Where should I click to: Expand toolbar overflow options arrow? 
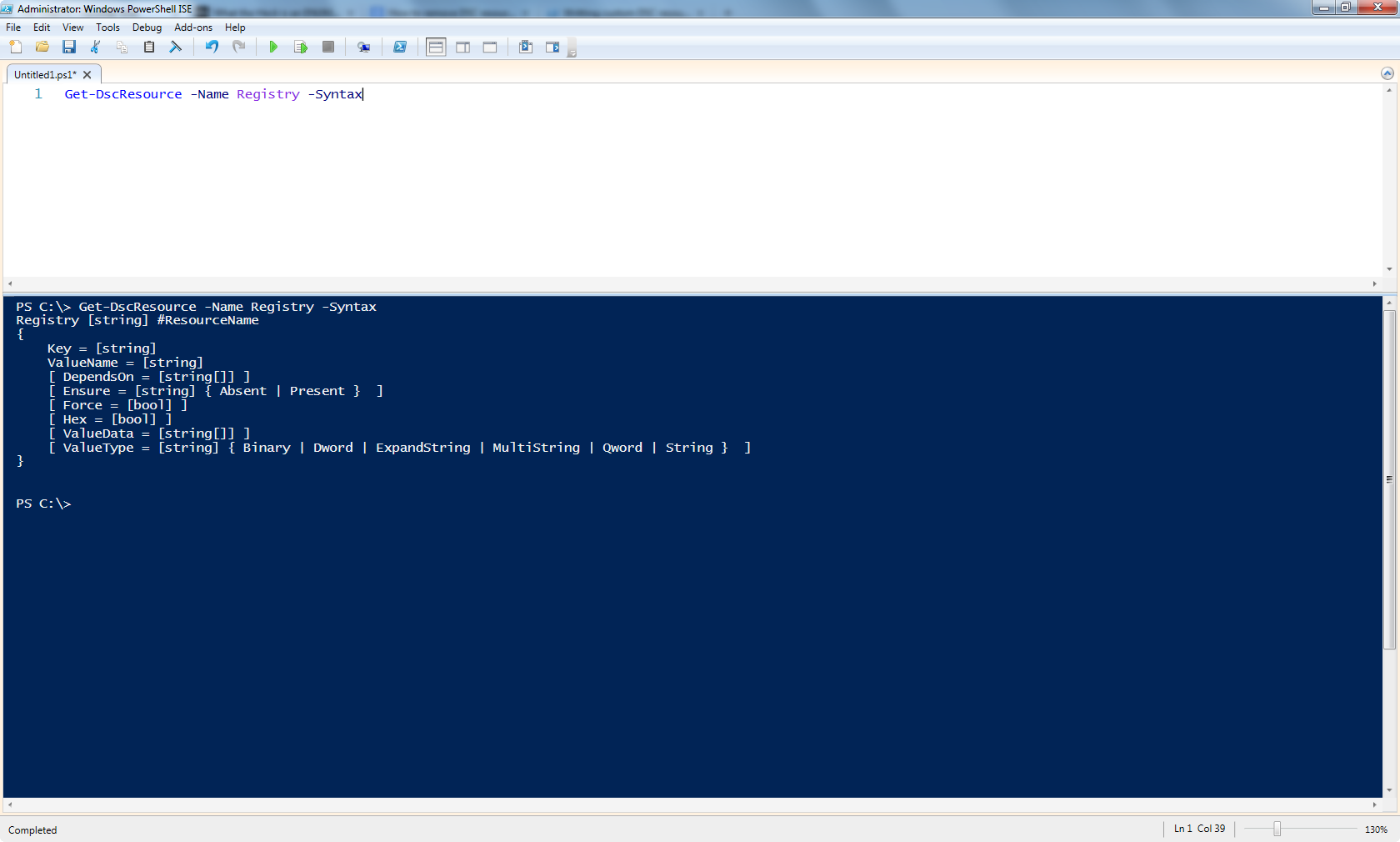[x=572, y=49]
